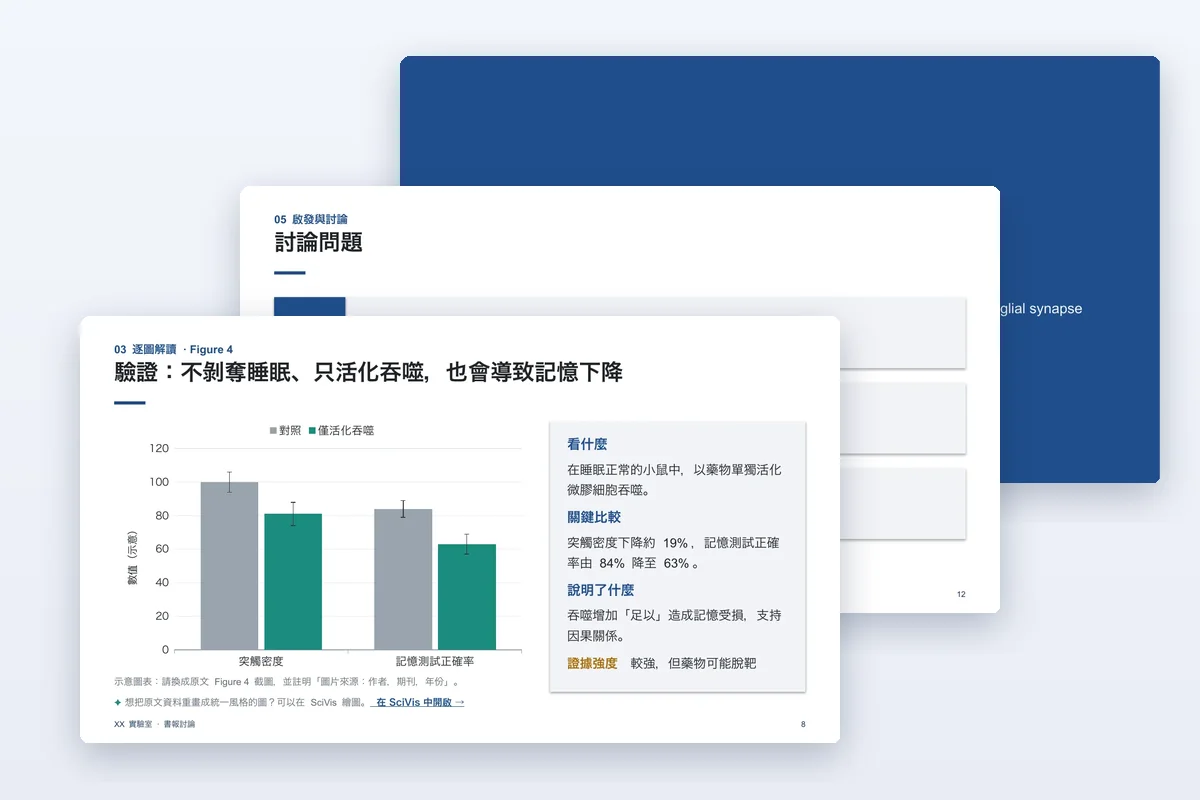Click page number 12 on discussion slide

point(961,594)
